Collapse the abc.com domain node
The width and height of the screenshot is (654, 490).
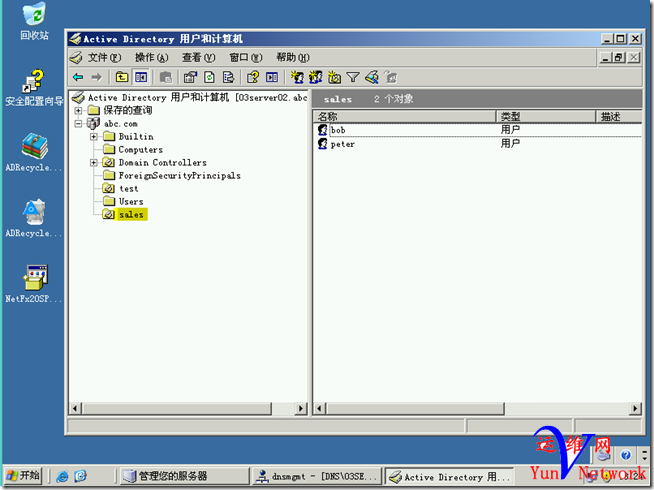(78, 123)
